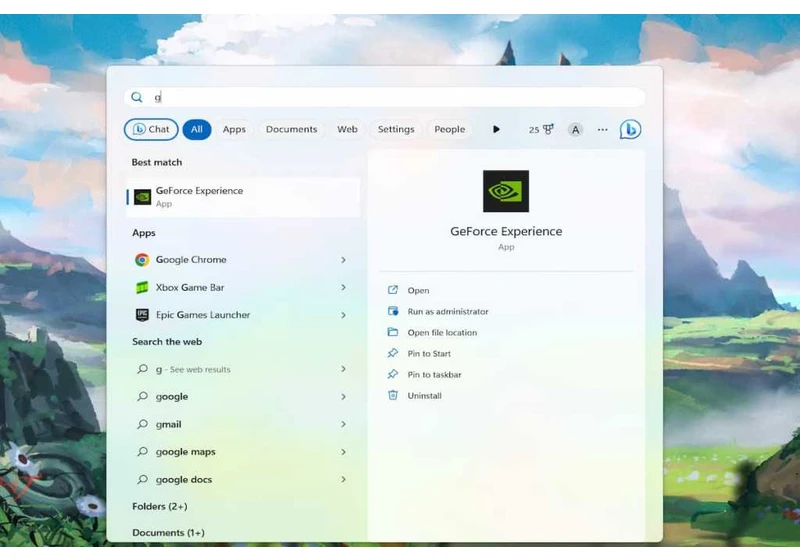The image size is (800, 560).
Task: Switch to the People filter
Action: point(449,130)
